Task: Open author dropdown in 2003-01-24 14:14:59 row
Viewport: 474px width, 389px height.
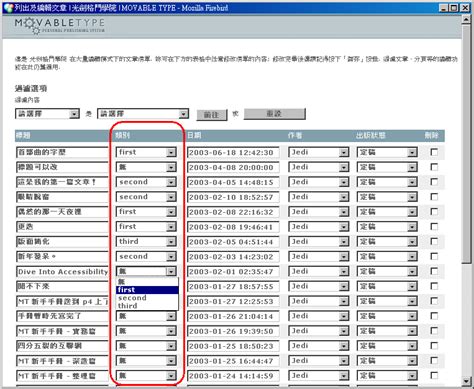Action: coord(319,375)
